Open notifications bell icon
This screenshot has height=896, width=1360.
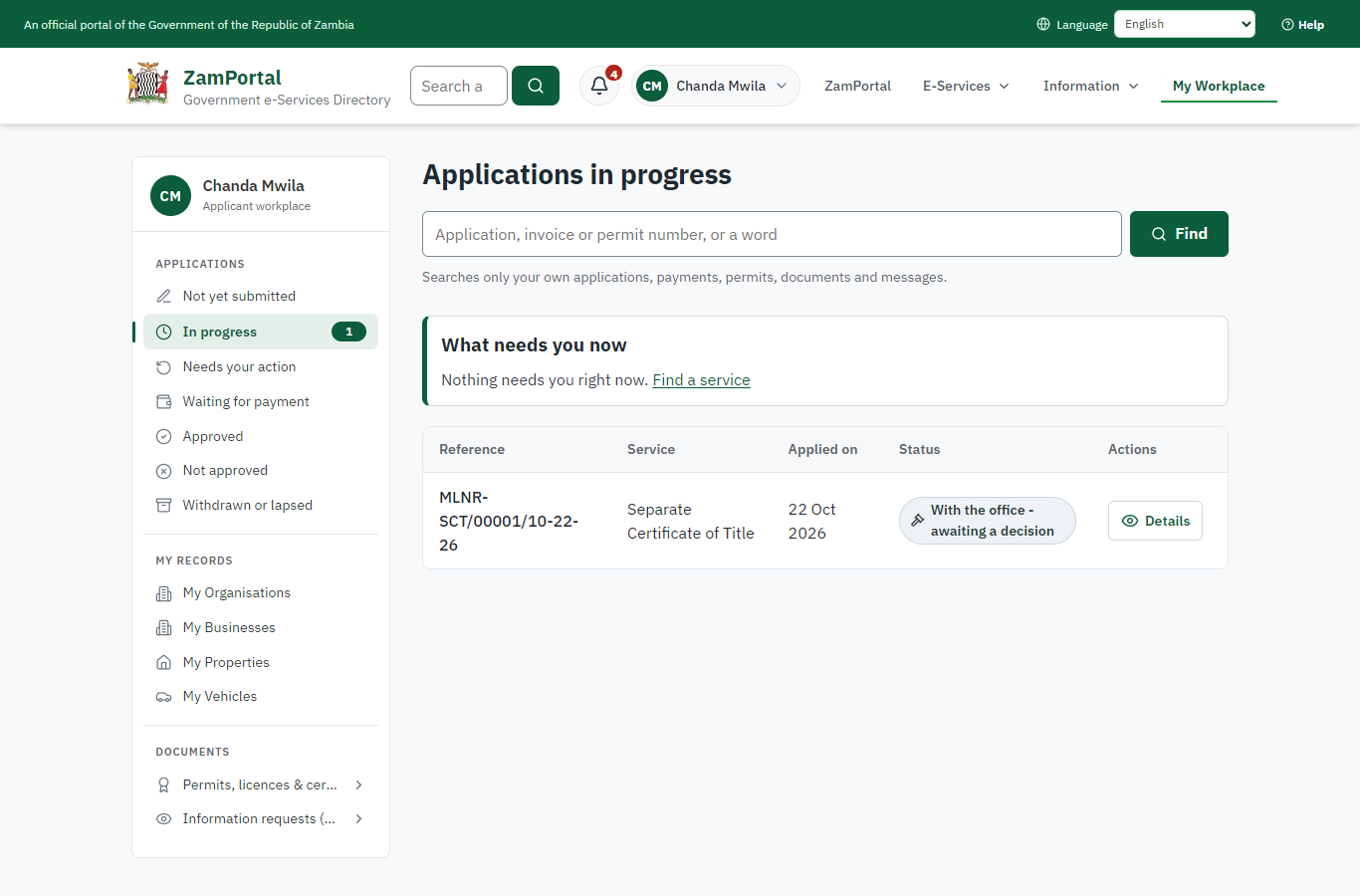[x=599, y=86]
